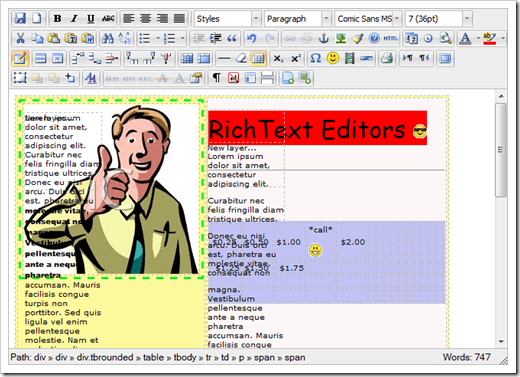This screenshot has height=377, width=520.
Task: Insert an anchor with the anchor icon
Action: (324, 39)
